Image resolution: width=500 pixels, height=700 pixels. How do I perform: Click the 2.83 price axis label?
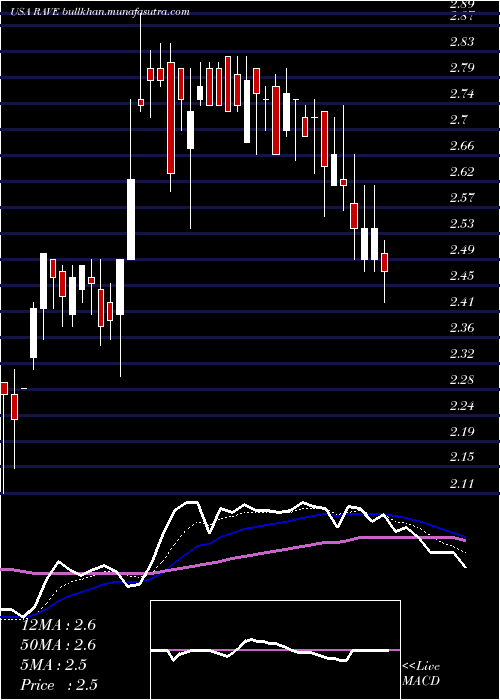click(x=462, y=42)
